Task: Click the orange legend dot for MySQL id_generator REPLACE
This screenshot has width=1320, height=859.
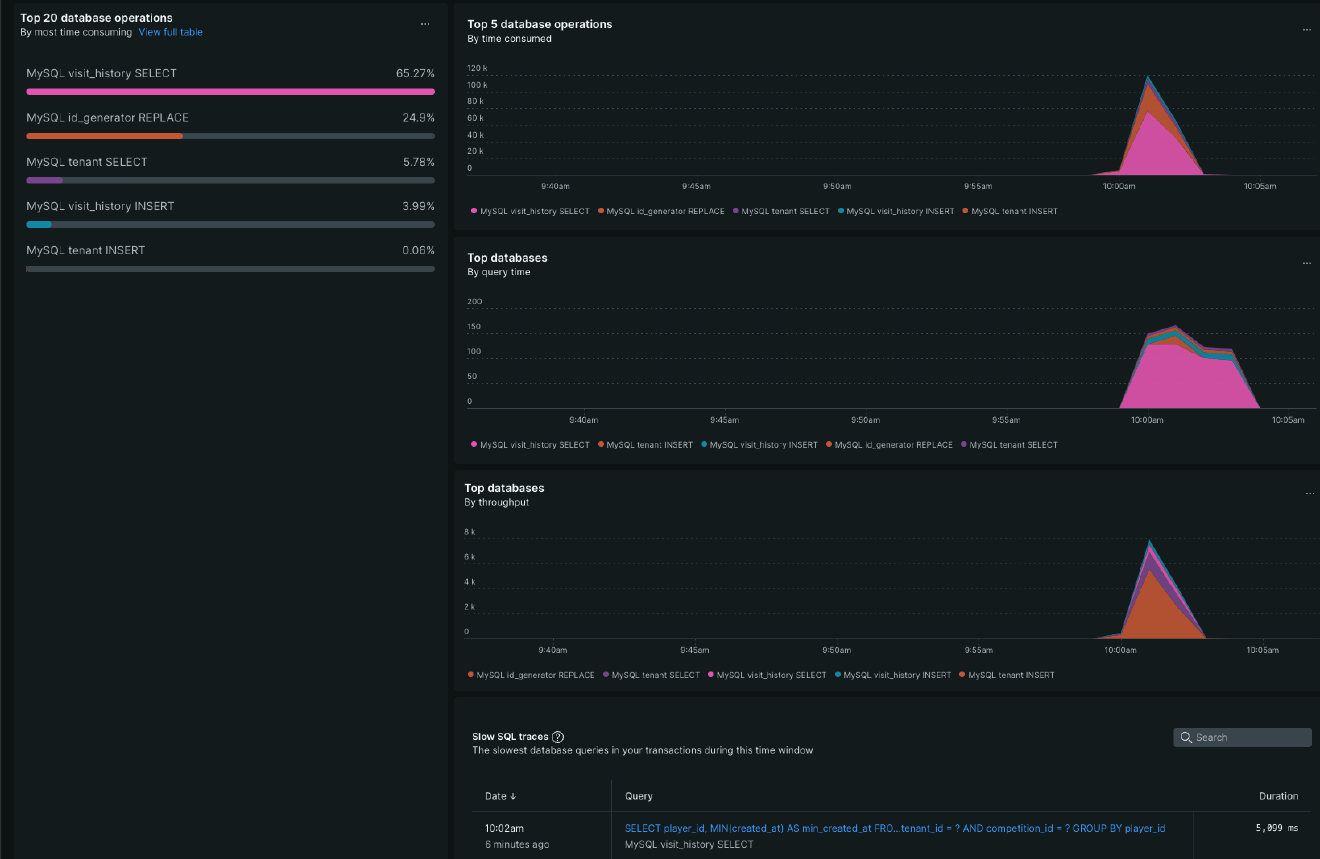Action: (x=602, y=211)
